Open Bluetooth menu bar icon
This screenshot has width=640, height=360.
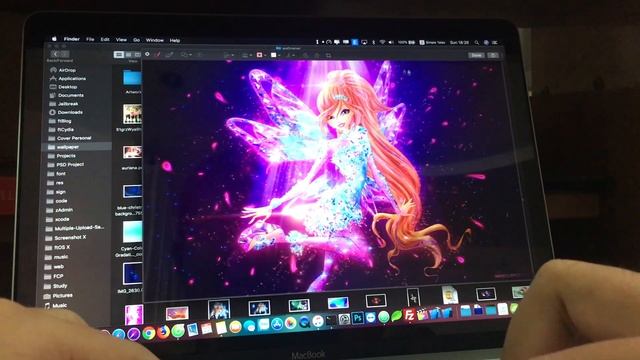click(x=373, y=42)
